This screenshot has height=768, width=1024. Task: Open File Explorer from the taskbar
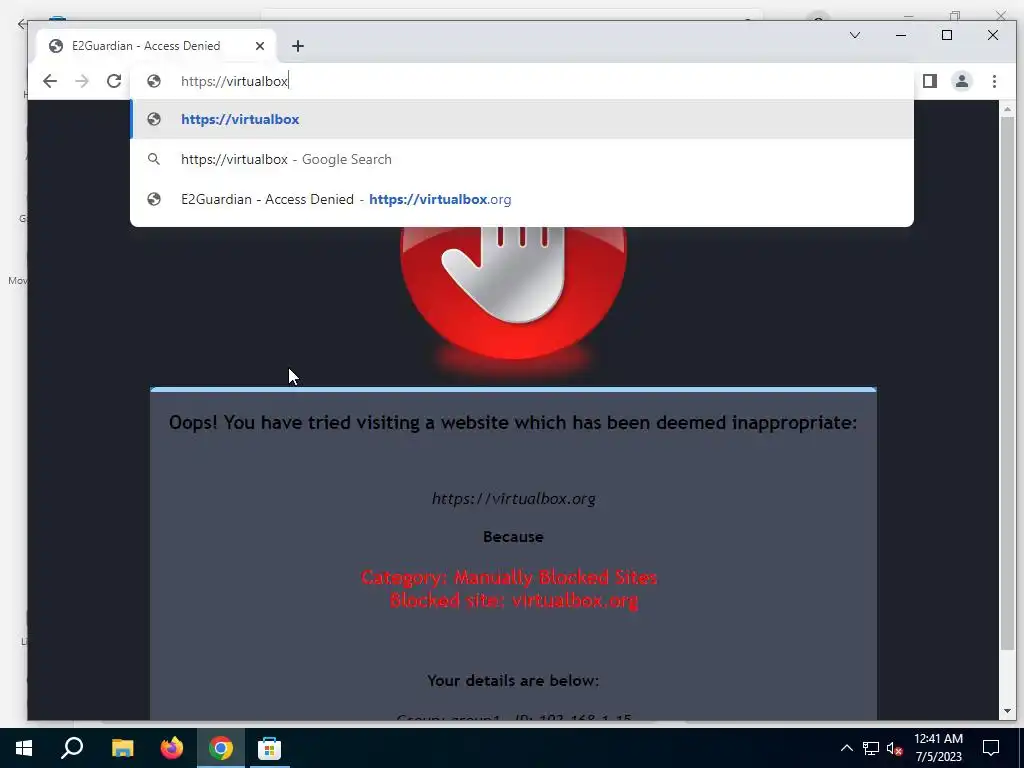coord(122,748)
